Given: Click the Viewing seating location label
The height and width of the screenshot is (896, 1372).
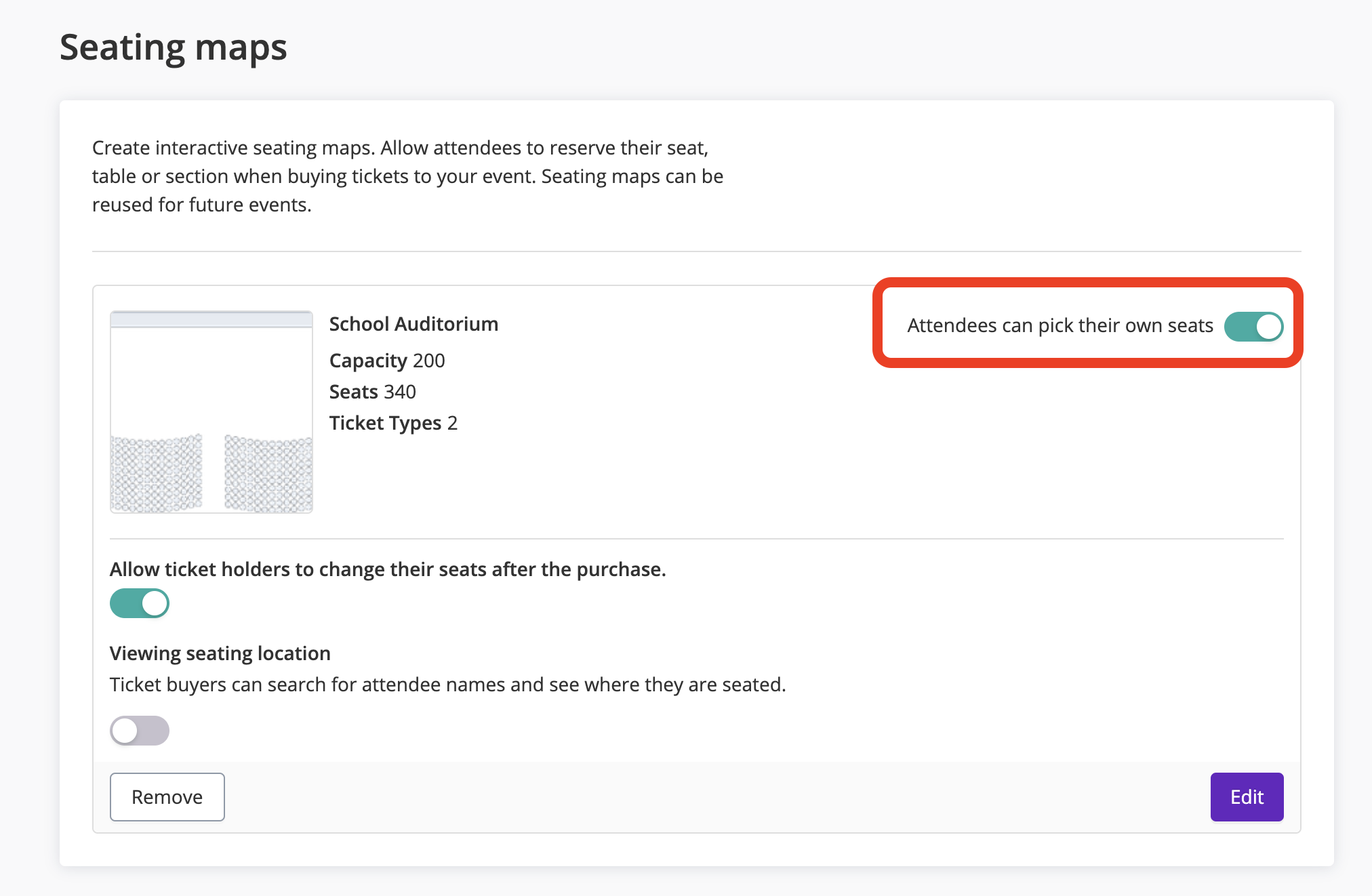Looking at the screenshot, I should tap(220, 653).
